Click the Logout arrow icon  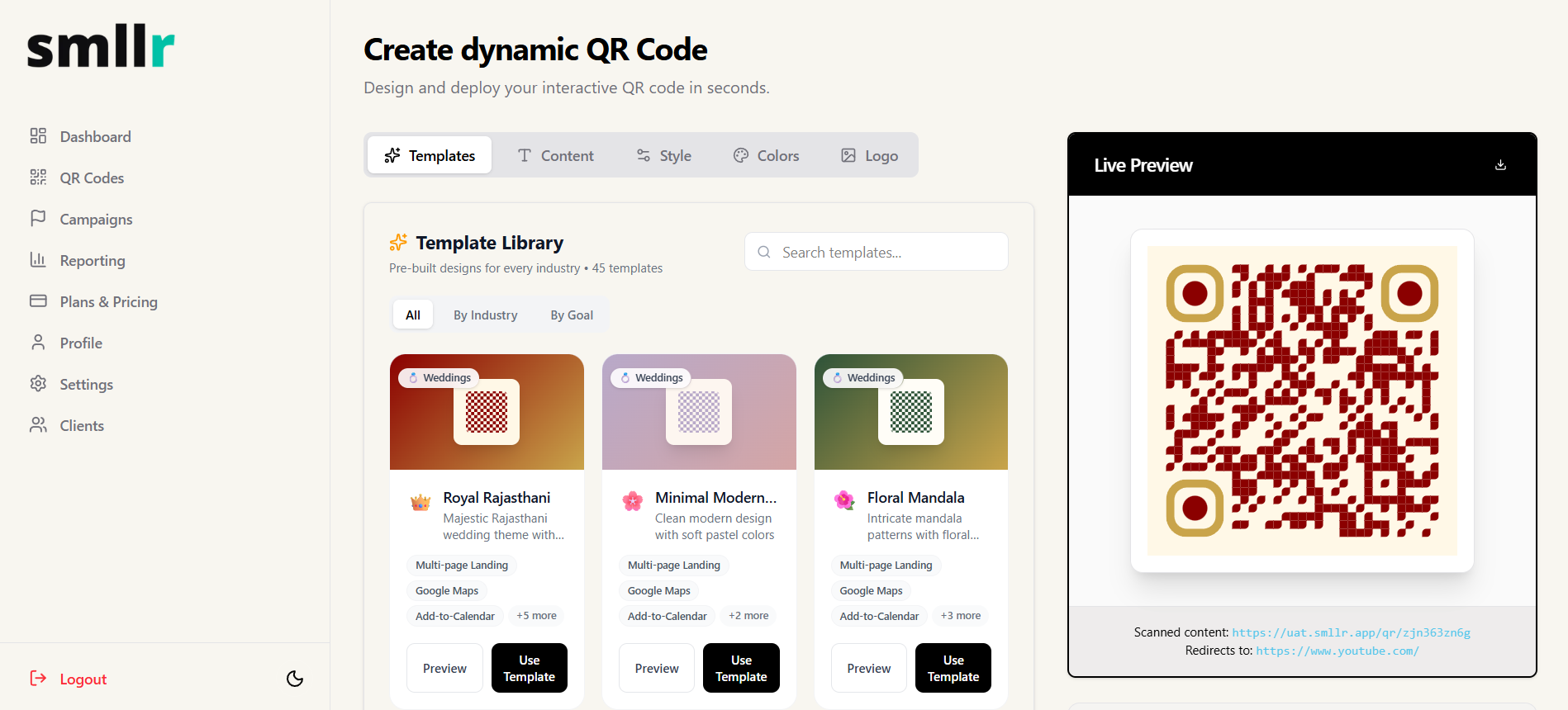coord(38,678)
